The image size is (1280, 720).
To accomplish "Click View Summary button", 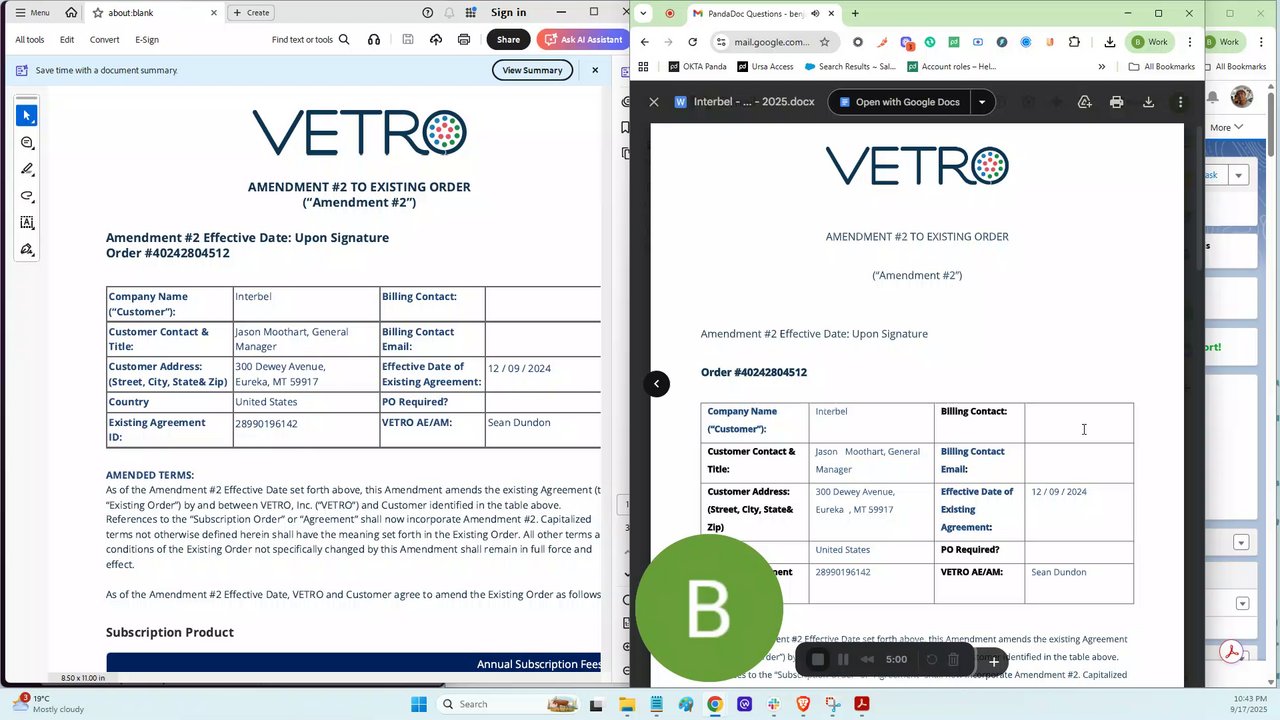I will pos(532,70).
